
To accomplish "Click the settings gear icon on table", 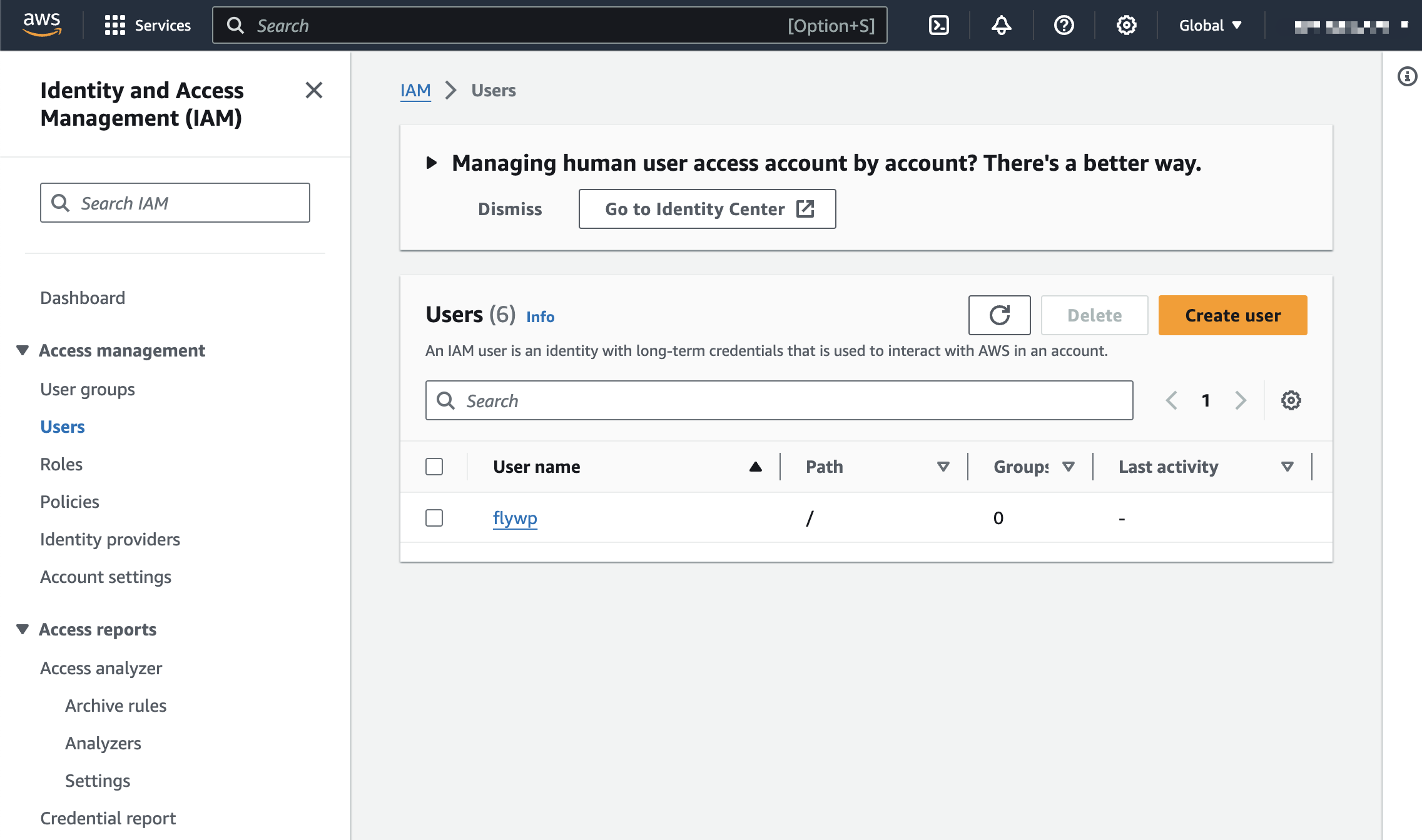I will (1291, 400).
